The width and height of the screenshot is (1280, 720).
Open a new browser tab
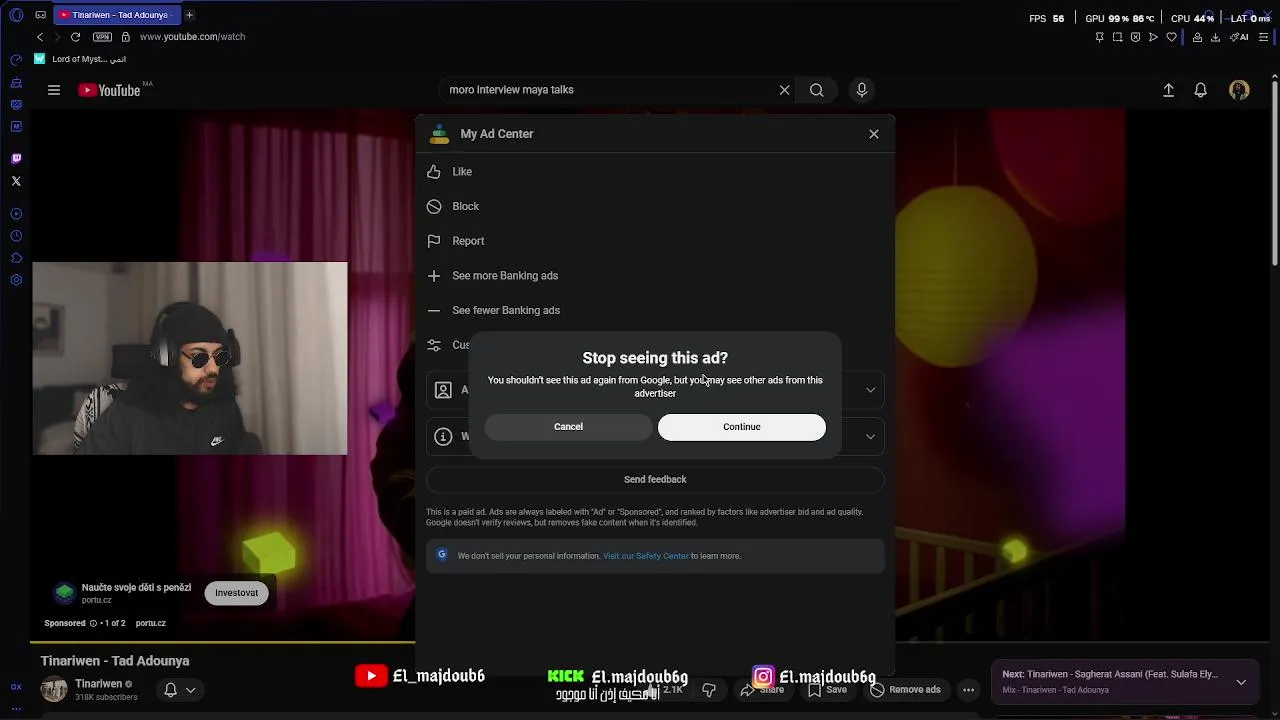click(x=189, y=15)
